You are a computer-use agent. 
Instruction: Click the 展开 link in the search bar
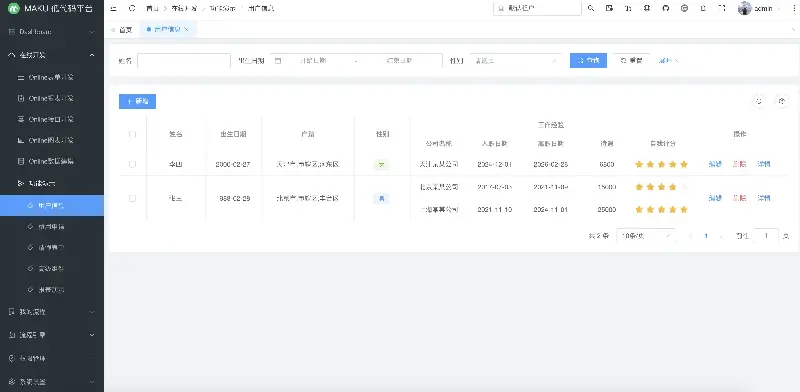tap(668, 60)
